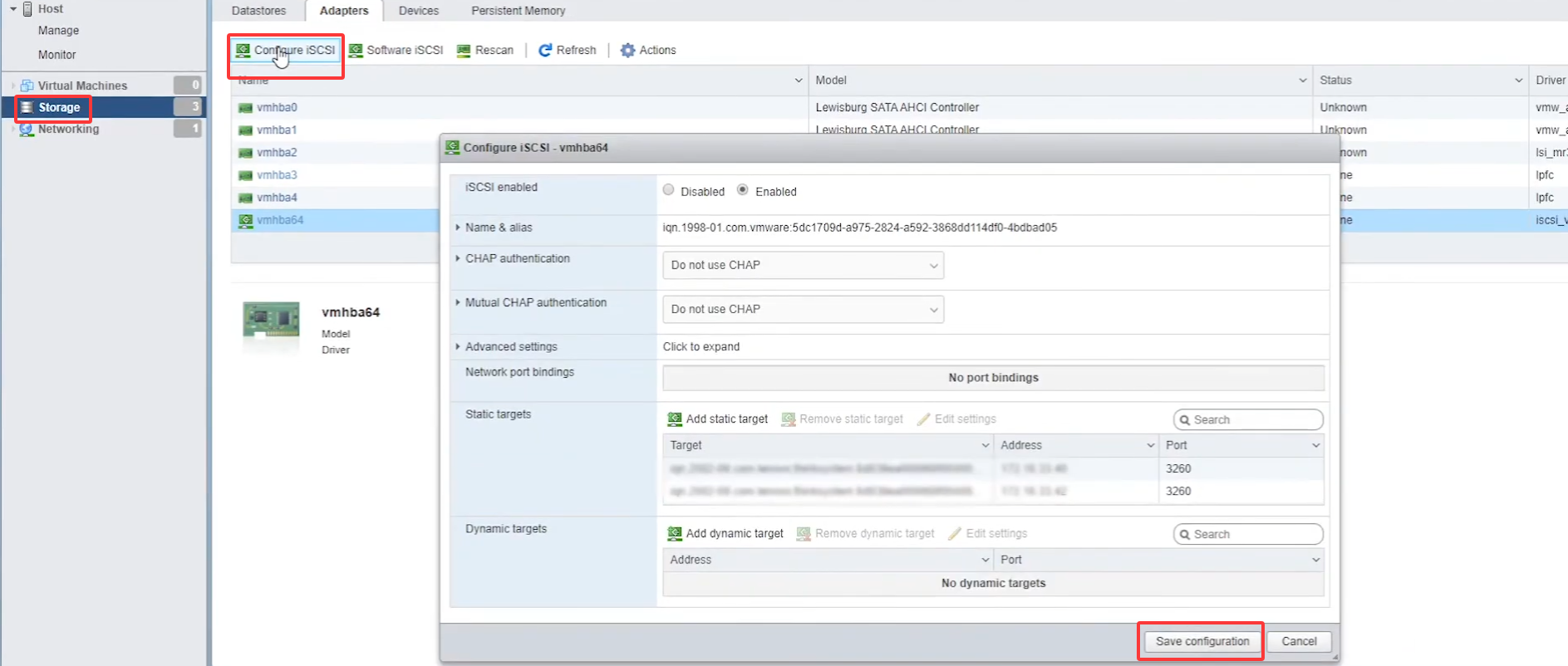Open the static targets Address column arrow
This screenshot has height=666, width=1568.
tap(1151, 446)
